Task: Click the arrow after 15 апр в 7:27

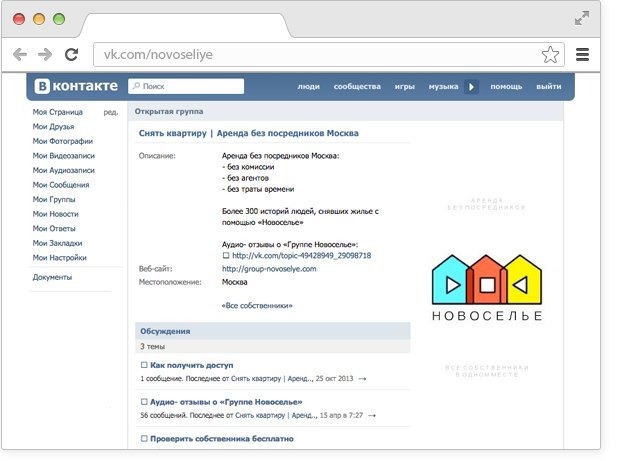Action: 372,416
